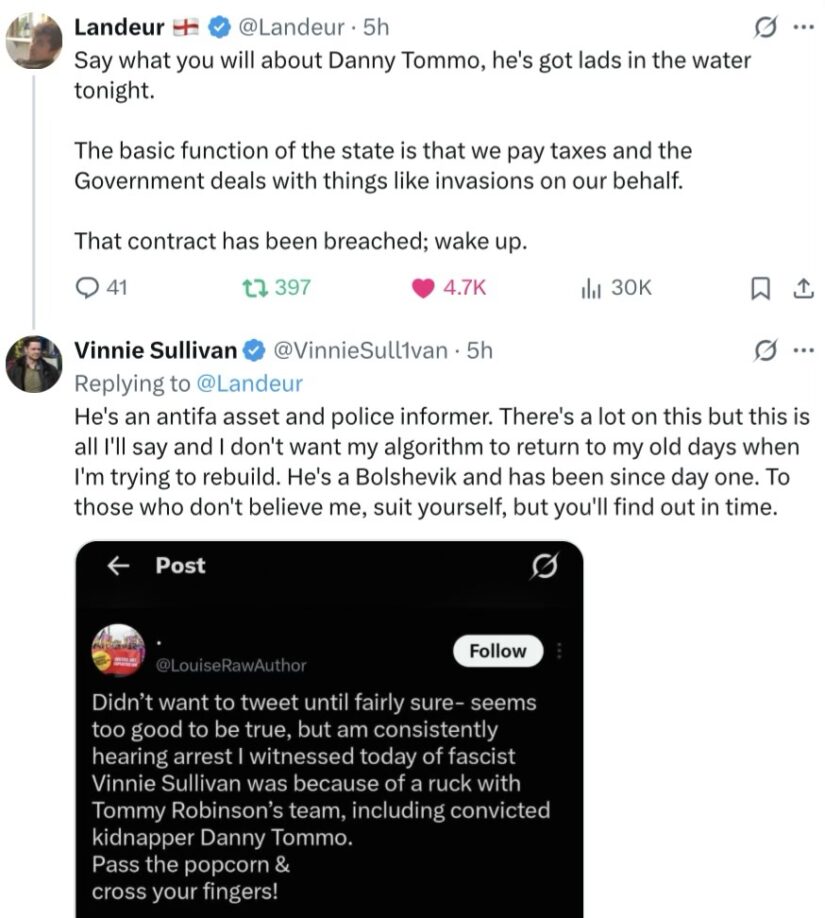Open more options on Vinnie Sullivan's reply
Viewport: 825px width, 918px height.
click(803, 350)
